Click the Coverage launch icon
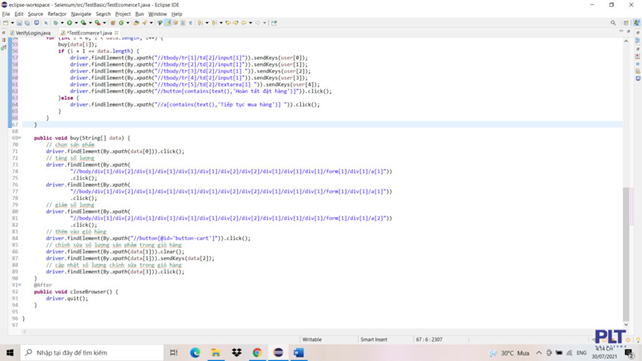642x361 pixels. coord(83,23)
